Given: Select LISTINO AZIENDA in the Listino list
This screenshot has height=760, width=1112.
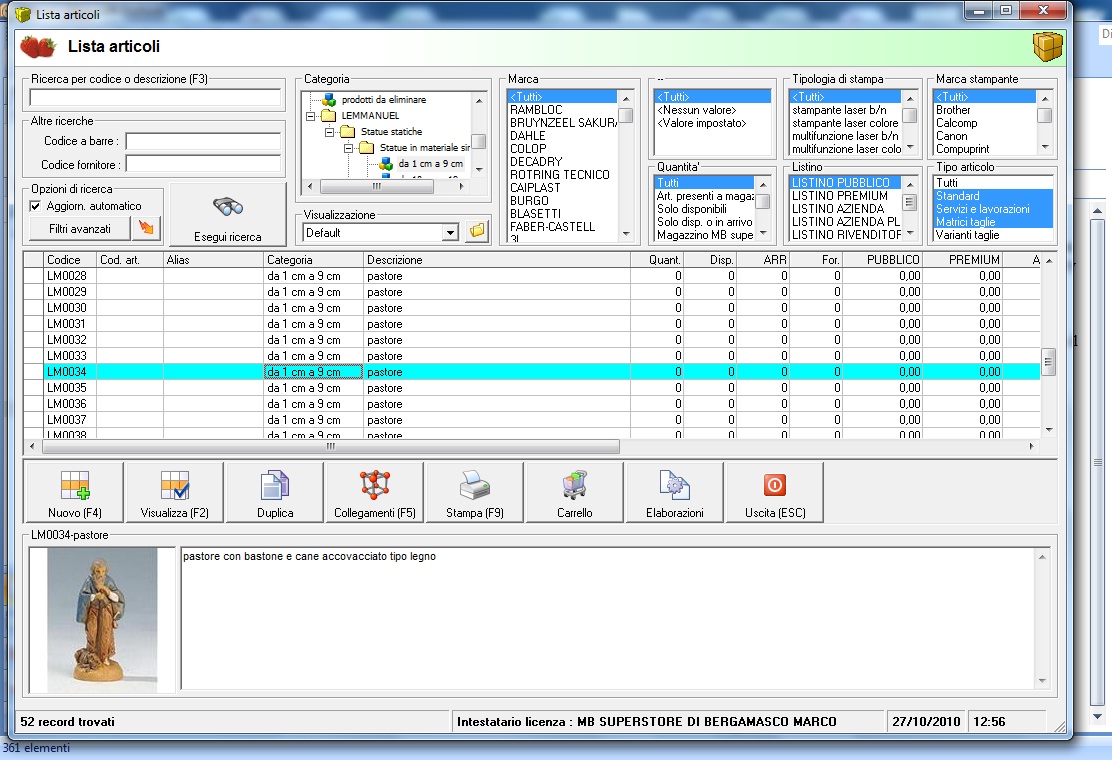Looking at the screenshot, I should pos(845,209).
